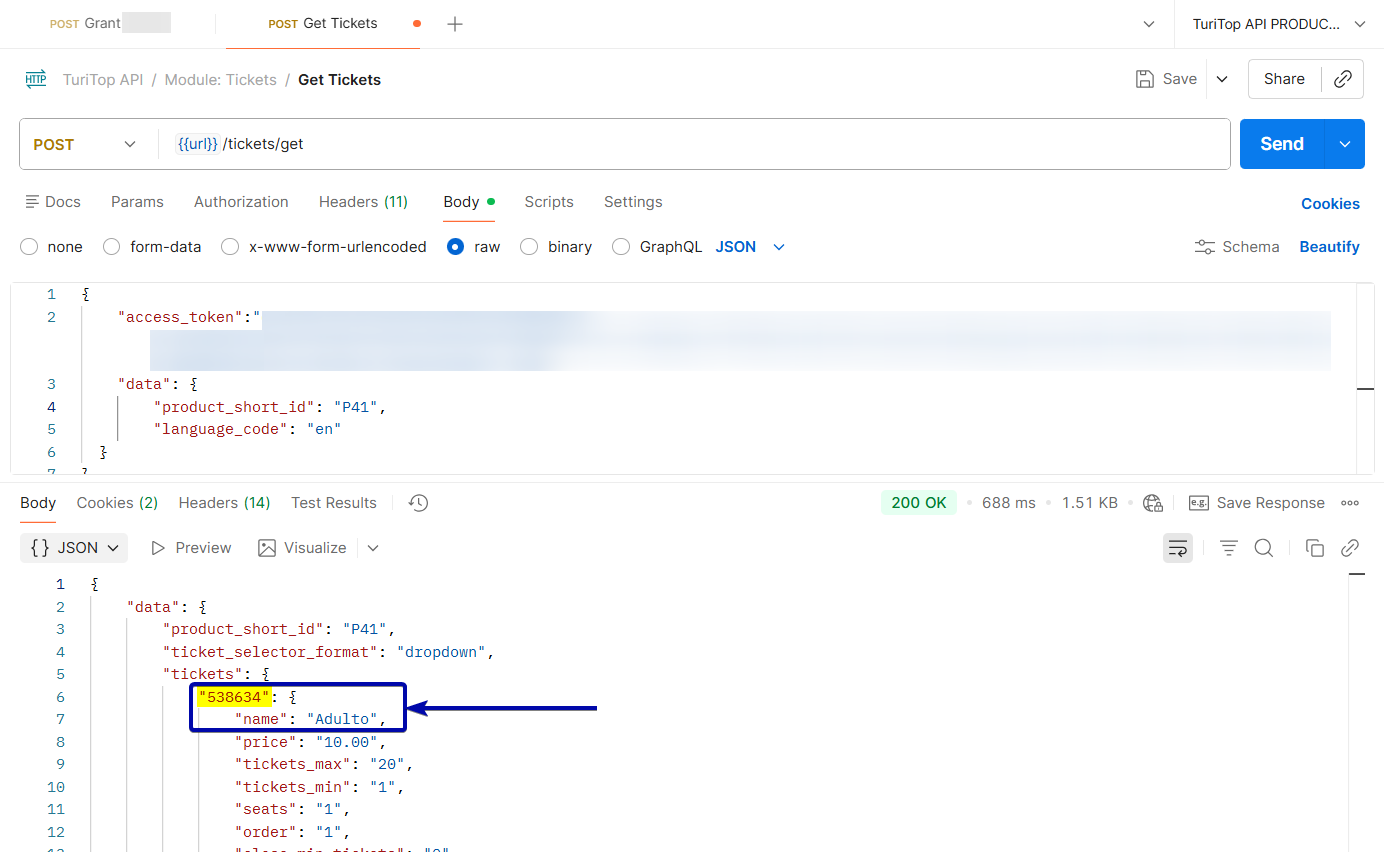Click the Send button

pos(1281,144)
